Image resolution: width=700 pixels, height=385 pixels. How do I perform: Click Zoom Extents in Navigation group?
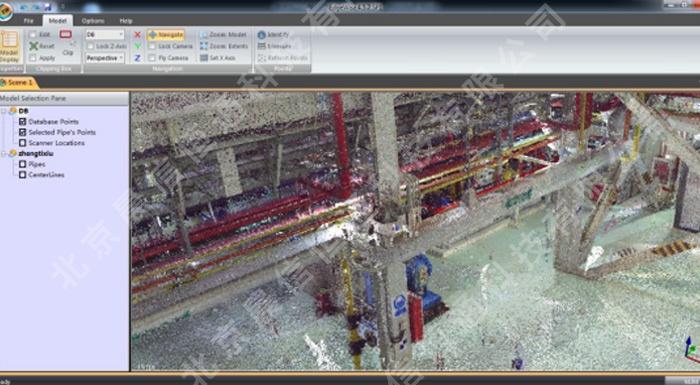coord(224,46)
